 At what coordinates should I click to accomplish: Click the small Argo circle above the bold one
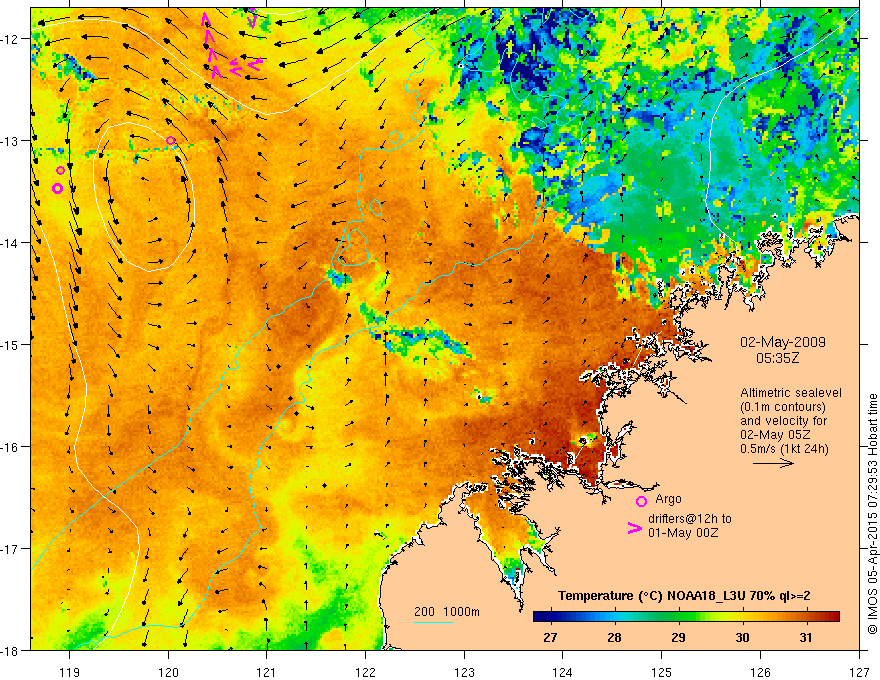(61, 171)
